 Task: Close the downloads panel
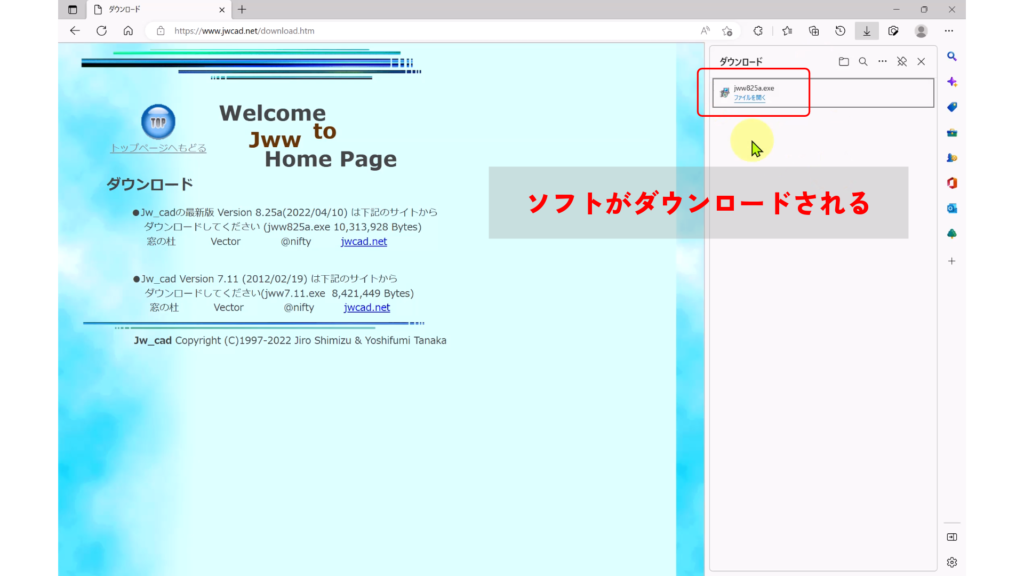pos(921,61)
